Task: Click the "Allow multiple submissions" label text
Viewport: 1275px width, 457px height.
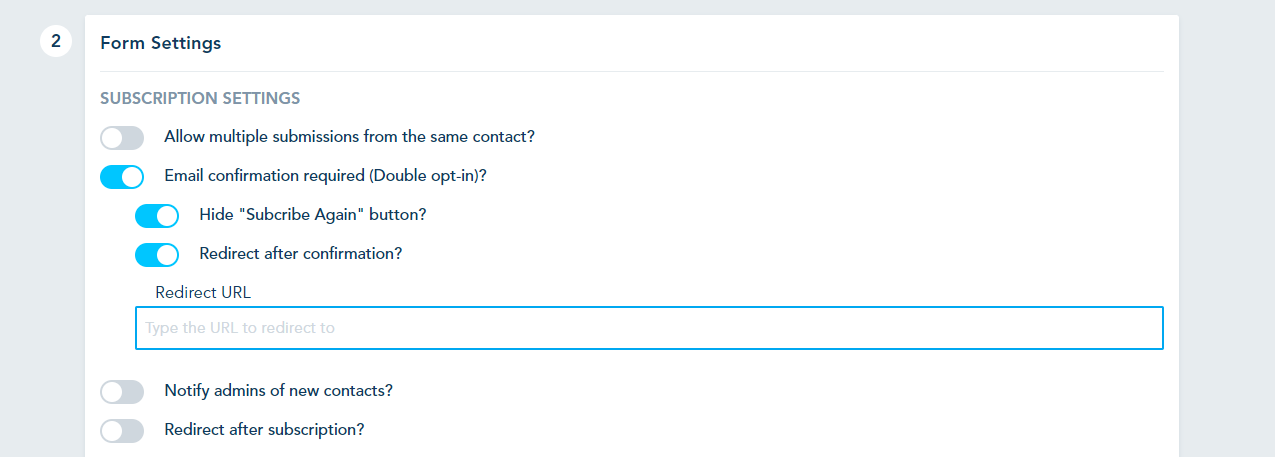Action: 349,137
